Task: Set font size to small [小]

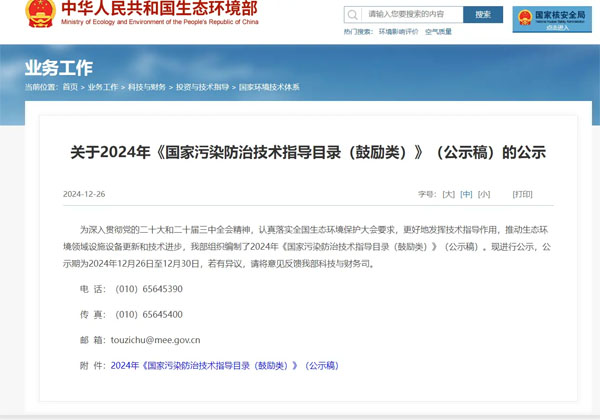Action: click(484, 194)
